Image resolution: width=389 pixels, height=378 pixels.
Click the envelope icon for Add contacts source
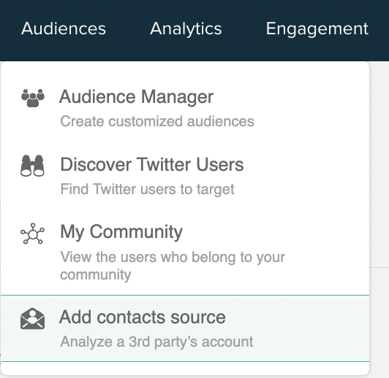pyautogui.click(x=32, y=319)
